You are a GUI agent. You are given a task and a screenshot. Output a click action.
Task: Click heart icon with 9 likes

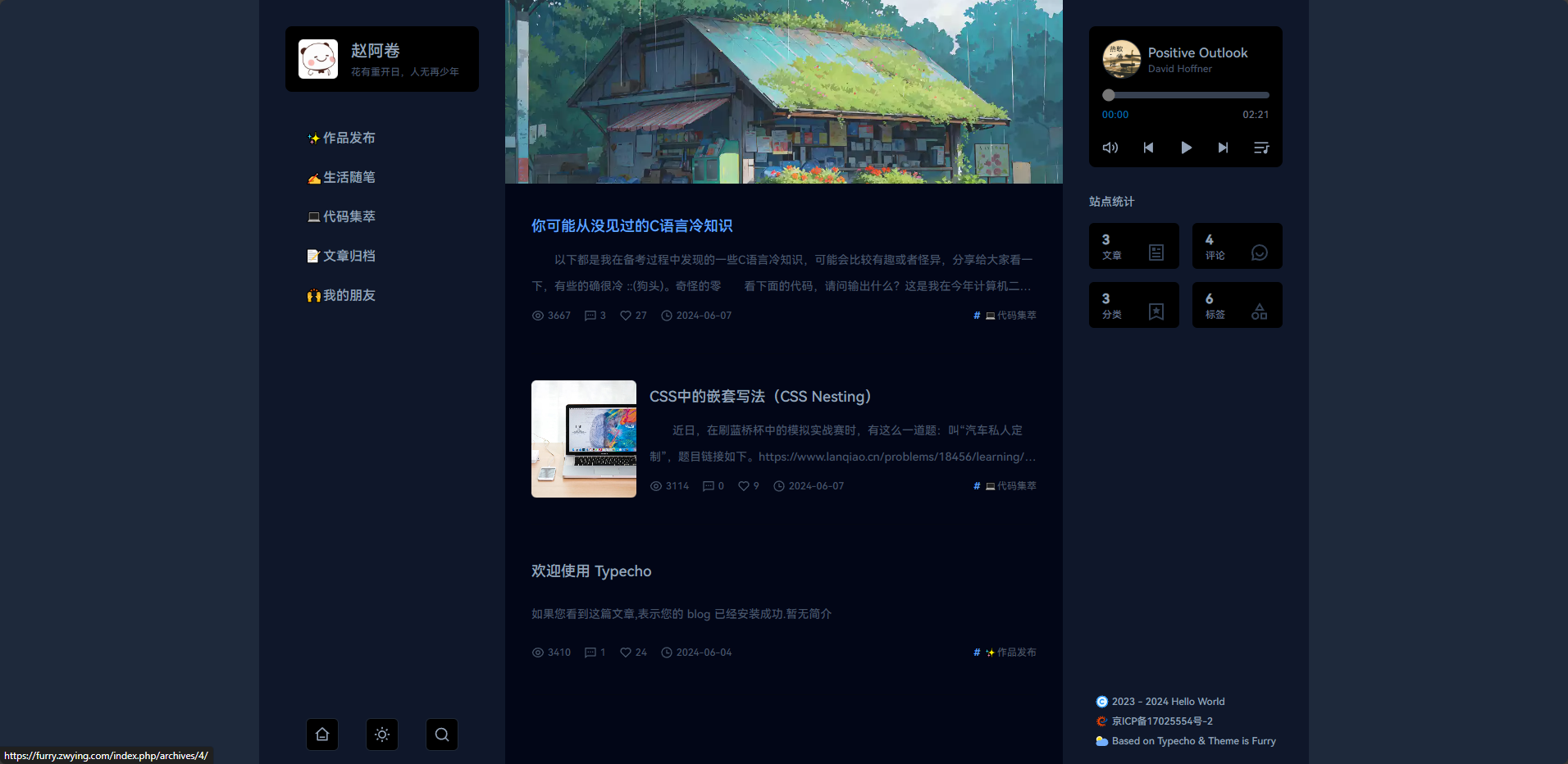pos(744,486)
